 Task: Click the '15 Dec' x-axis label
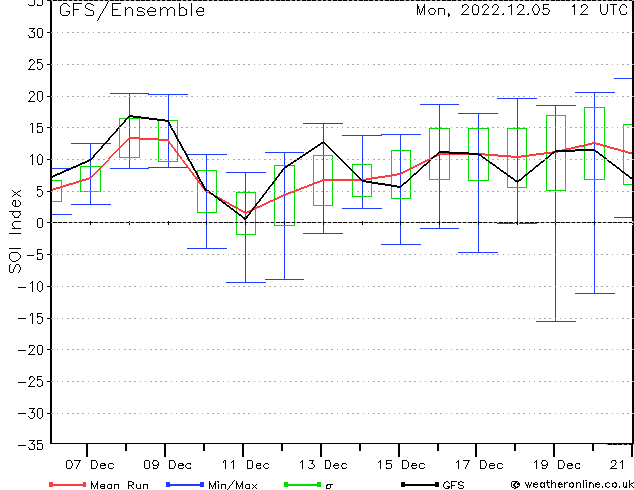[x=401, y=465]
